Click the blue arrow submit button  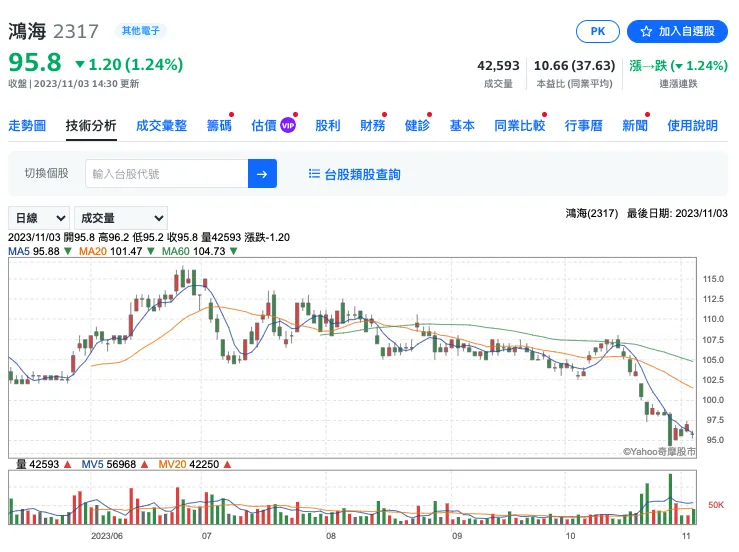point(262,174)
